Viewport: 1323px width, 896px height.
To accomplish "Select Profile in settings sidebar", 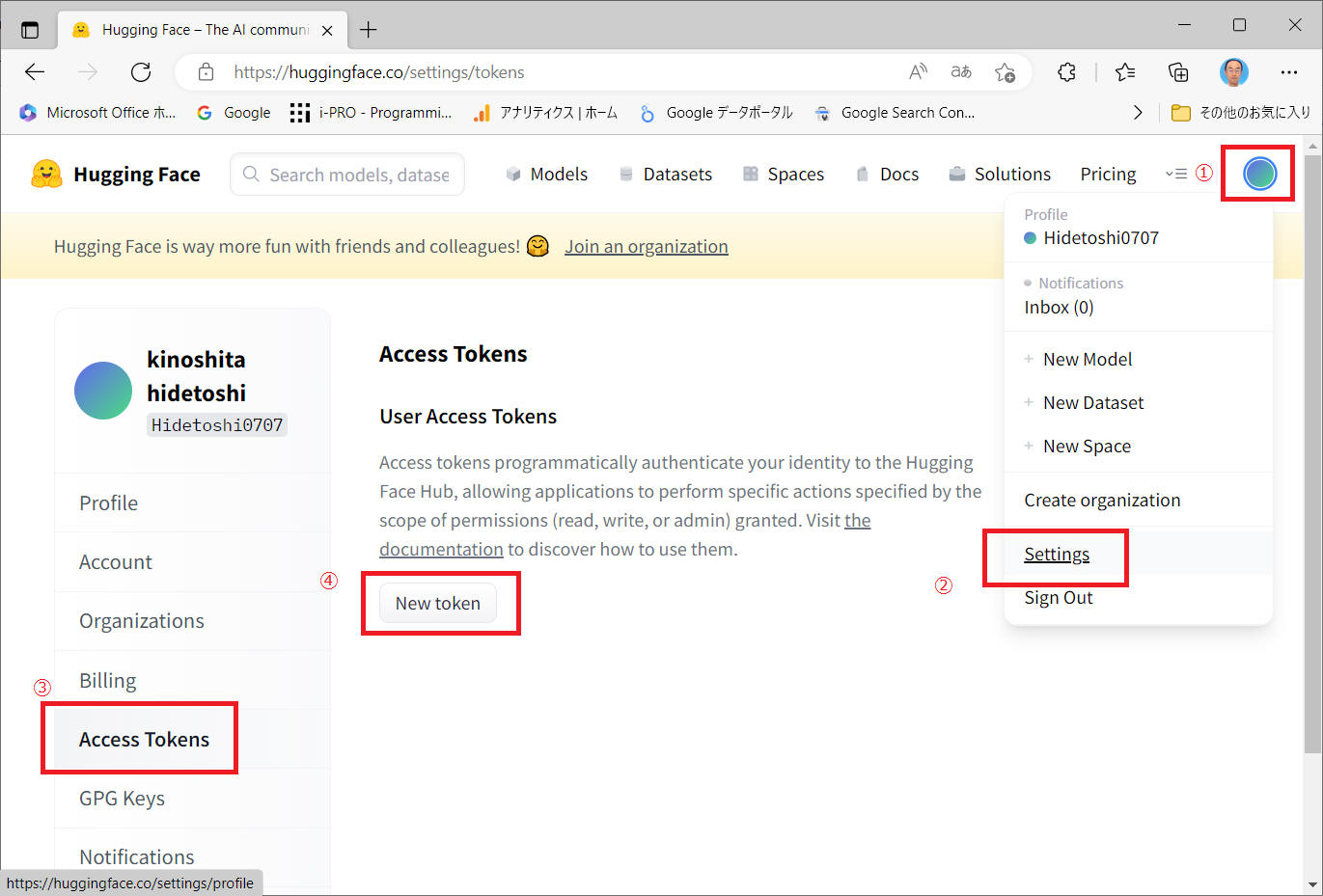I will pyautogui.click(x=192, y=502).
